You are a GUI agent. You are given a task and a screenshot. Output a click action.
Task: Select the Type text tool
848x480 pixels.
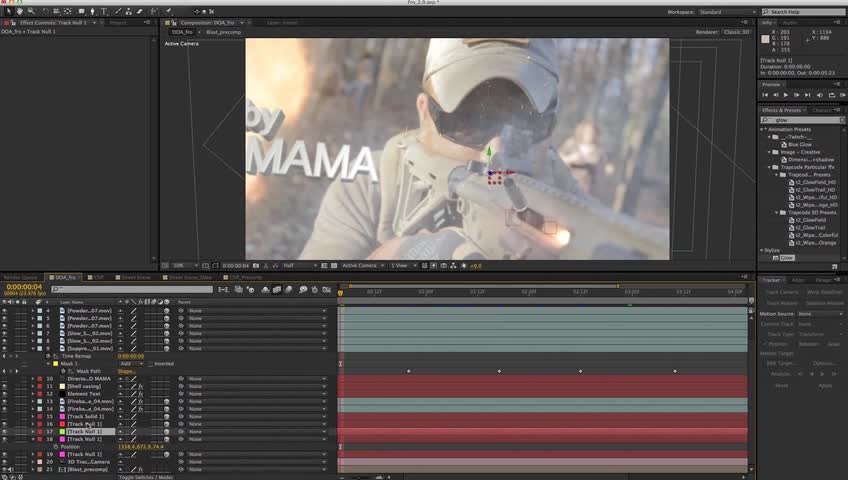click(x=104, y=11)
